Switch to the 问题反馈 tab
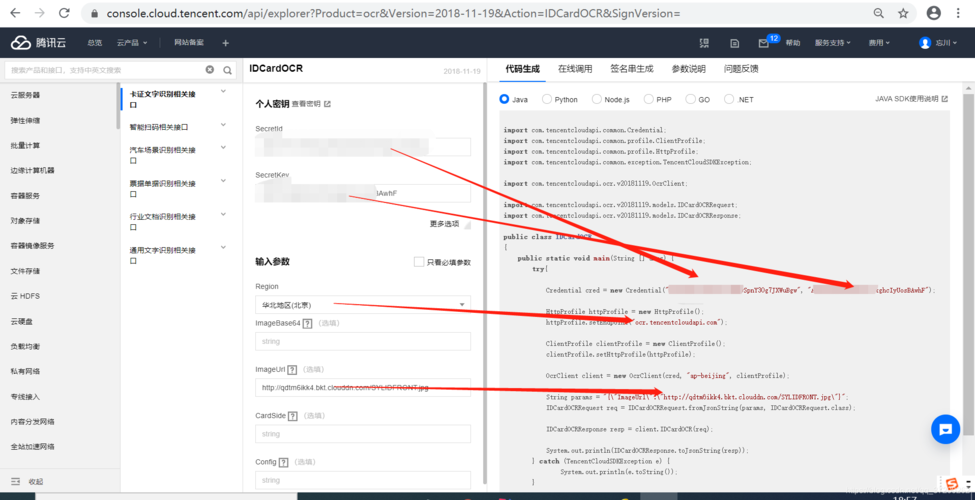 741,69
